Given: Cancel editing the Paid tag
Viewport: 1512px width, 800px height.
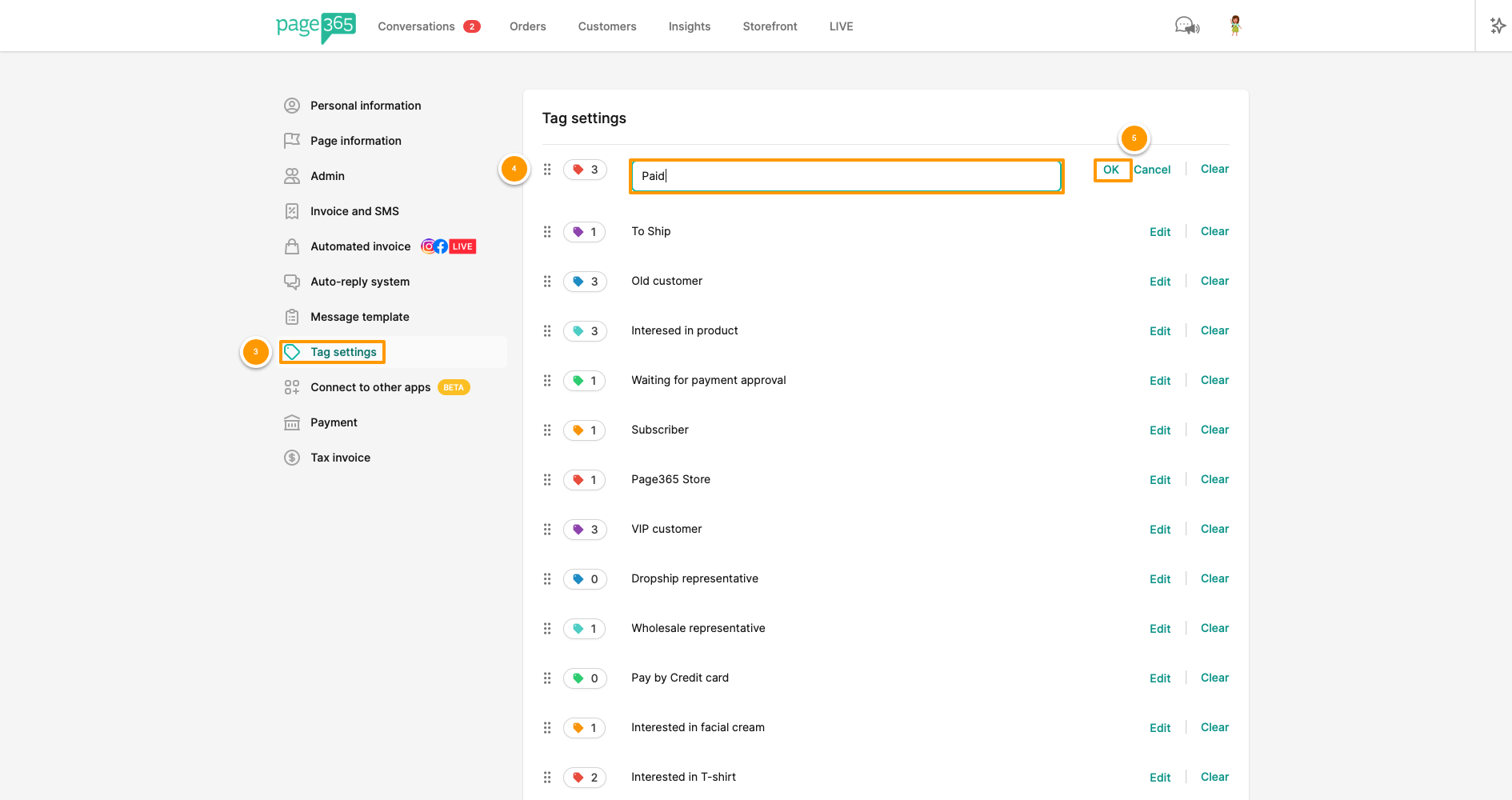Looking at the screenshot, I should (x=1152, y=170).
